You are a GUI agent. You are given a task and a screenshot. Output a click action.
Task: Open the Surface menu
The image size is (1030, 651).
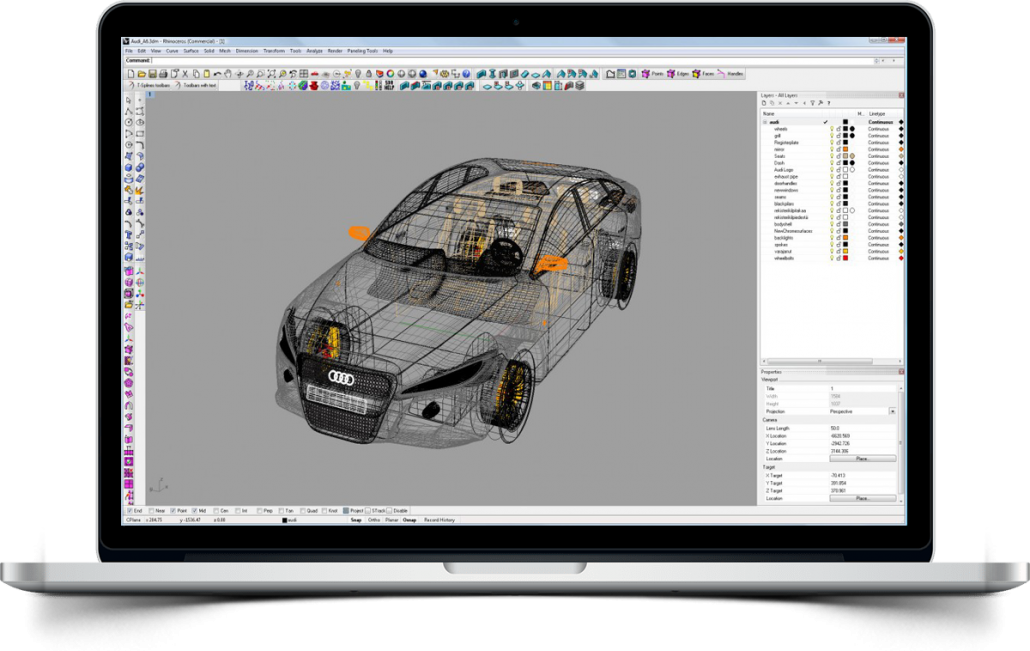190,51
